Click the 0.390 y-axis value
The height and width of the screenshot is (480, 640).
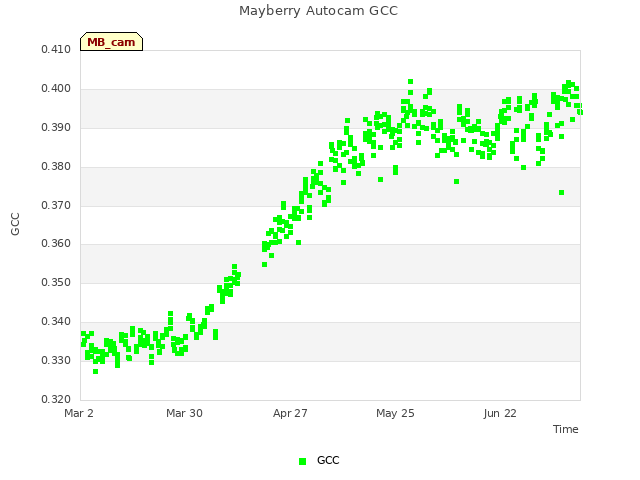(56, 127)
